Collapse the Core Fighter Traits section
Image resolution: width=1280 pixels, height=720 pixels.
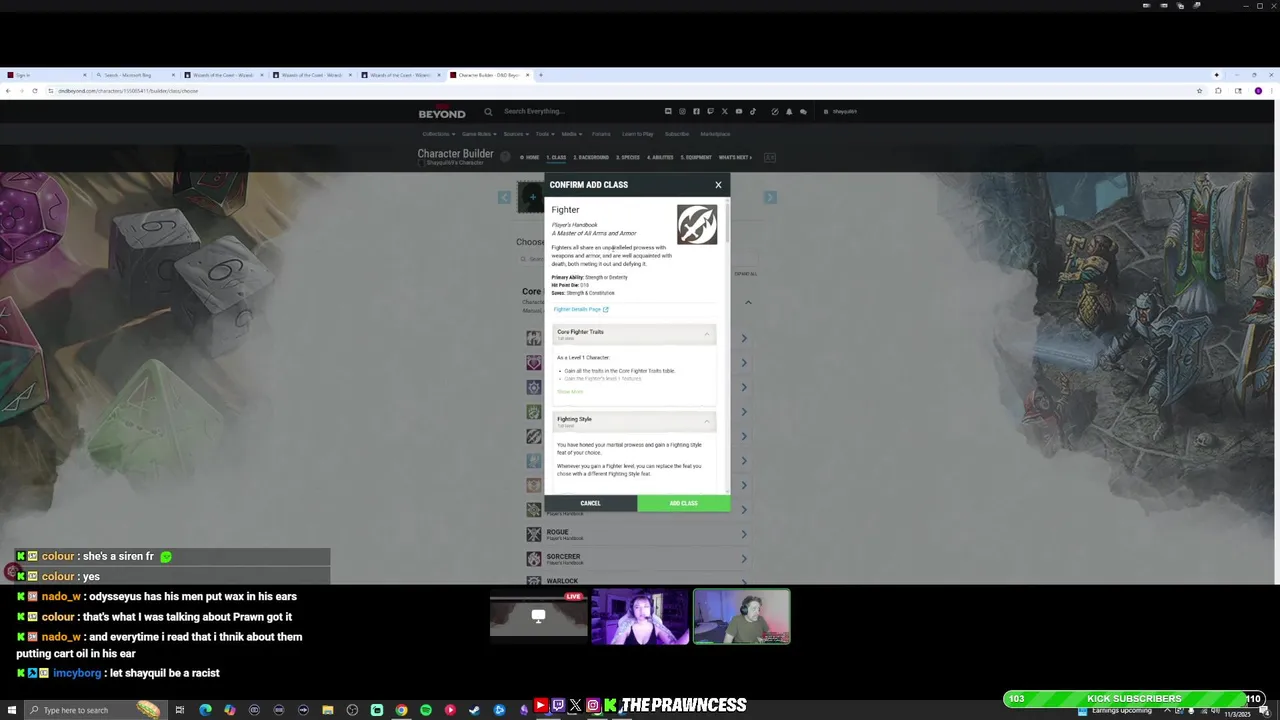(x=707, y=334)
